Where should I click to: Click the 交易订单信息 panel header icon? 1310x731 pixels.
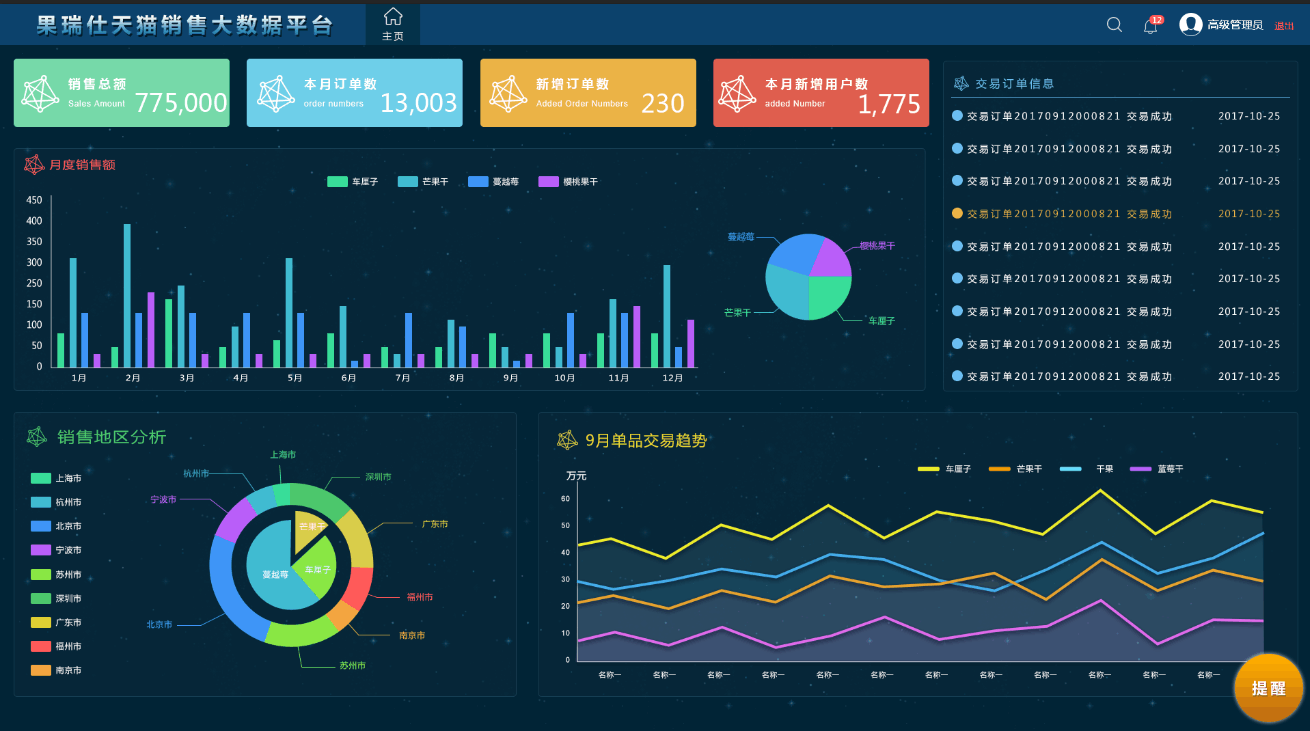pyautogui.click(x=961, y=84)
